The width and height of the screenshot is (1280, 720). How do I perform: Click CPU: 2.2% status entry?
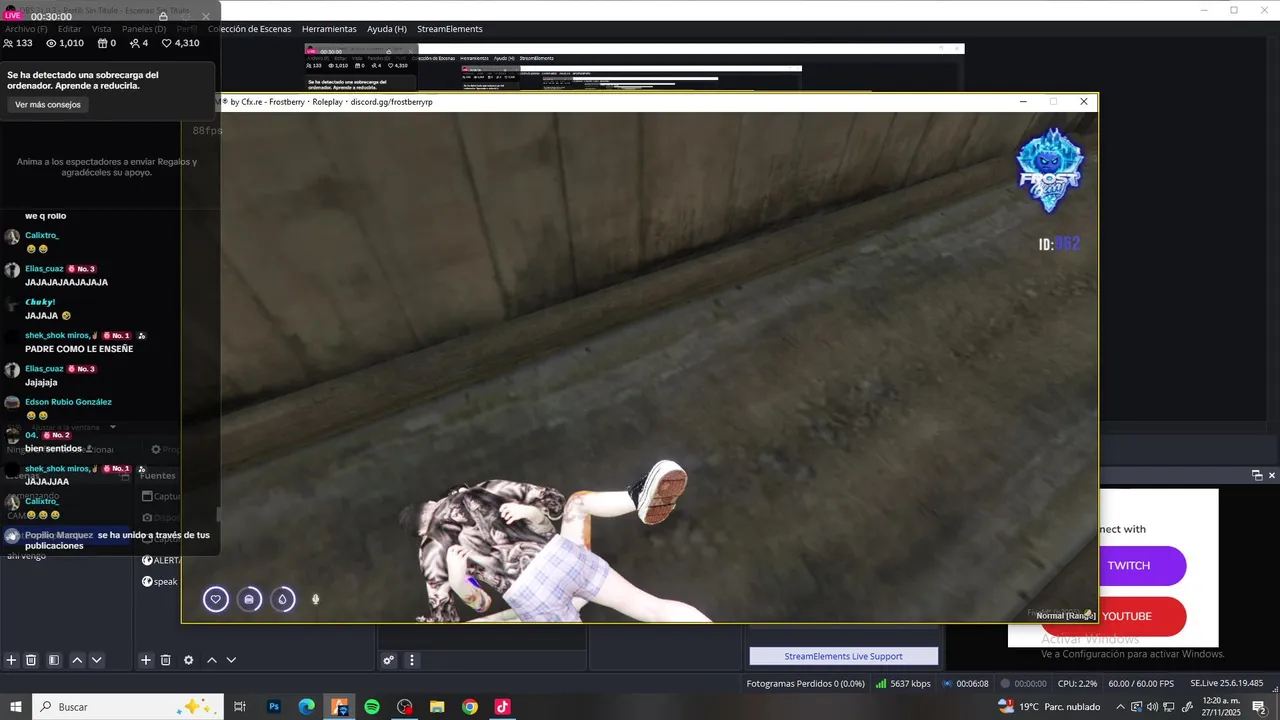[1077, 684]
